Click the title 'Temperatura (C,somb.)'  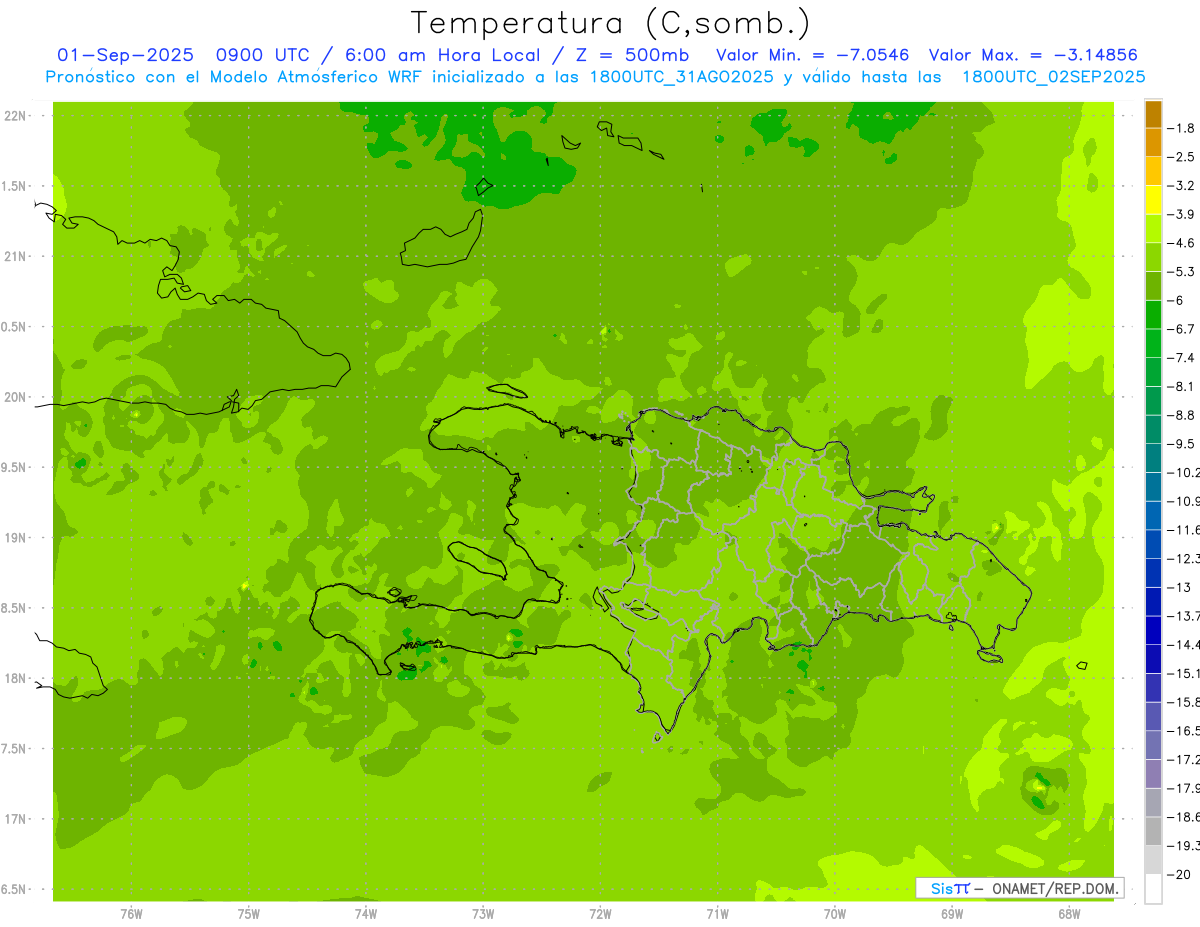point(611,23)
